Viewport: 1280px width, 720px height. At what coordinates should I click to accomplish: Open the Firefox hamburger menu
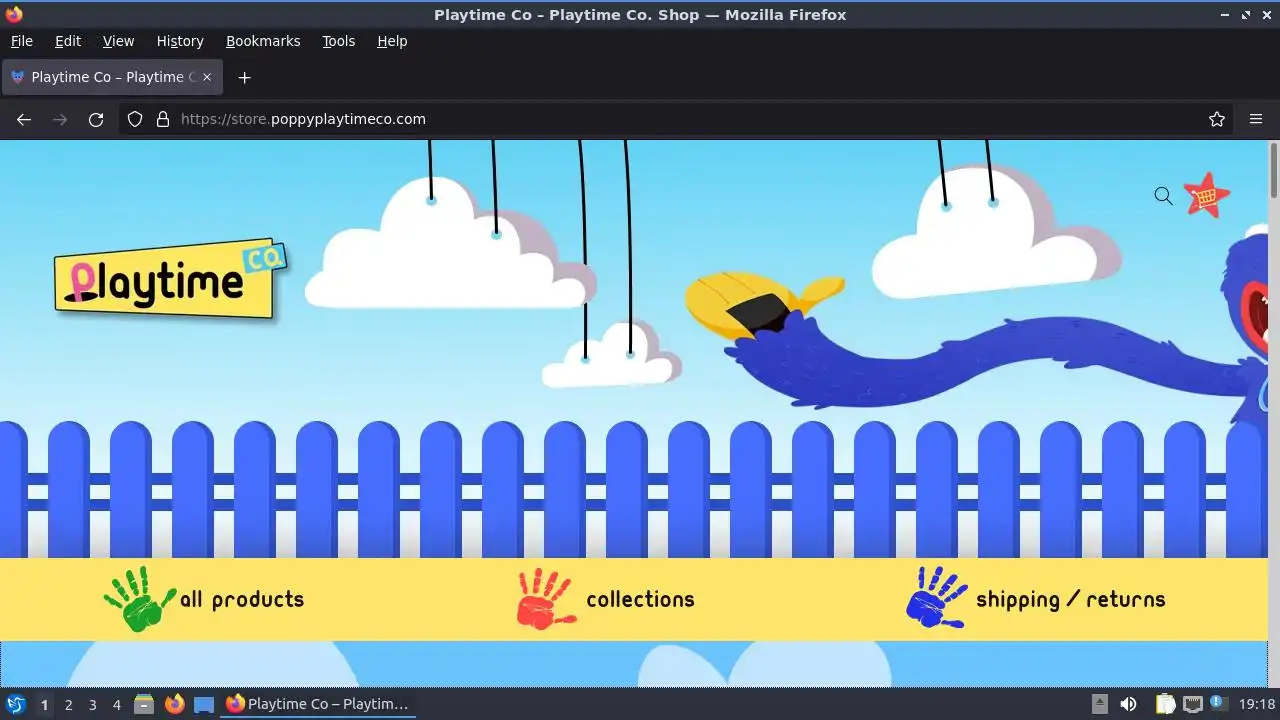point(1256,119)
